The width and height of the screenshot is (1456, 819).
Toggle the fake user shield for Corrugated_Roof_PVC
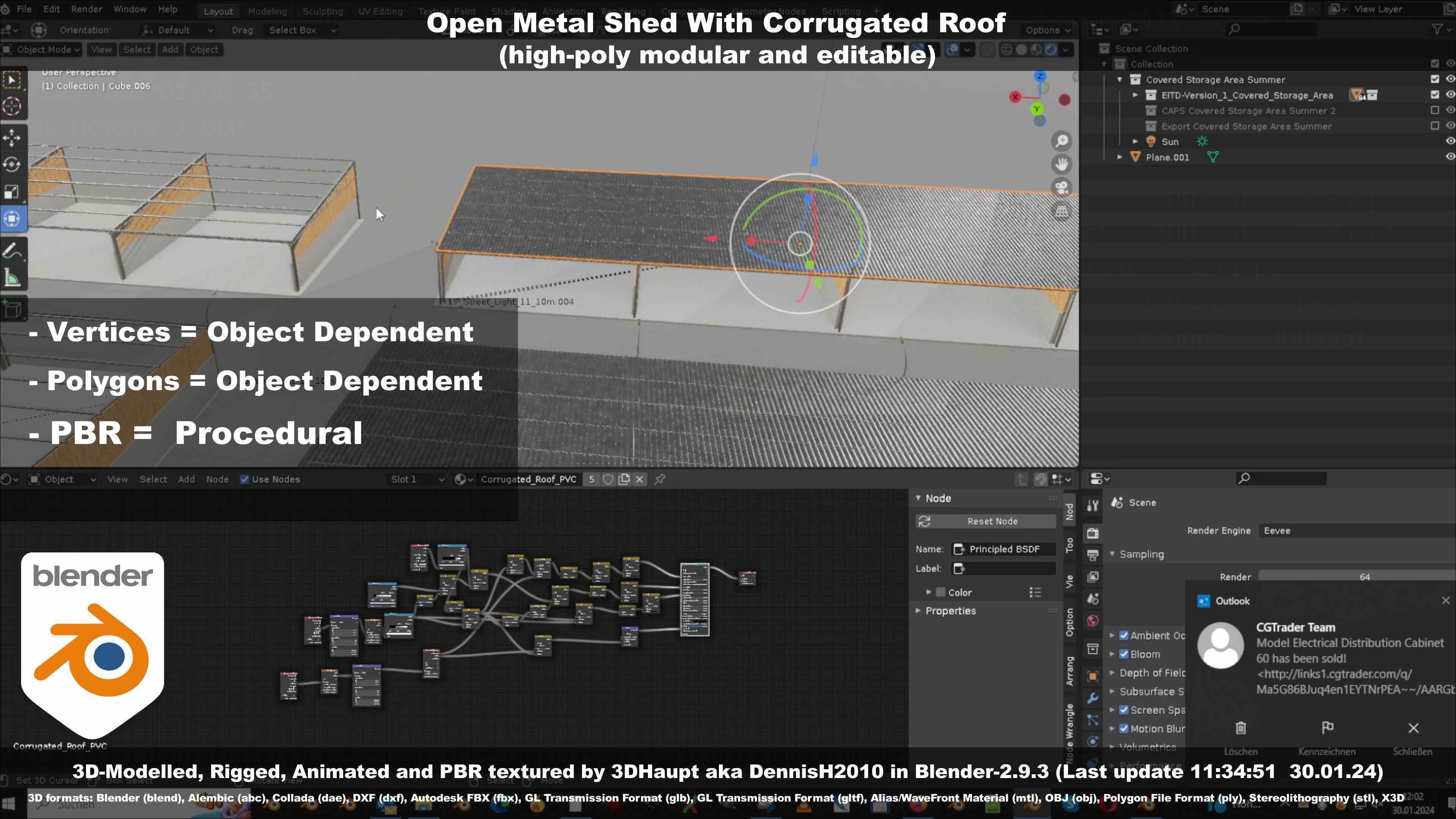click(x=608, y=479)
